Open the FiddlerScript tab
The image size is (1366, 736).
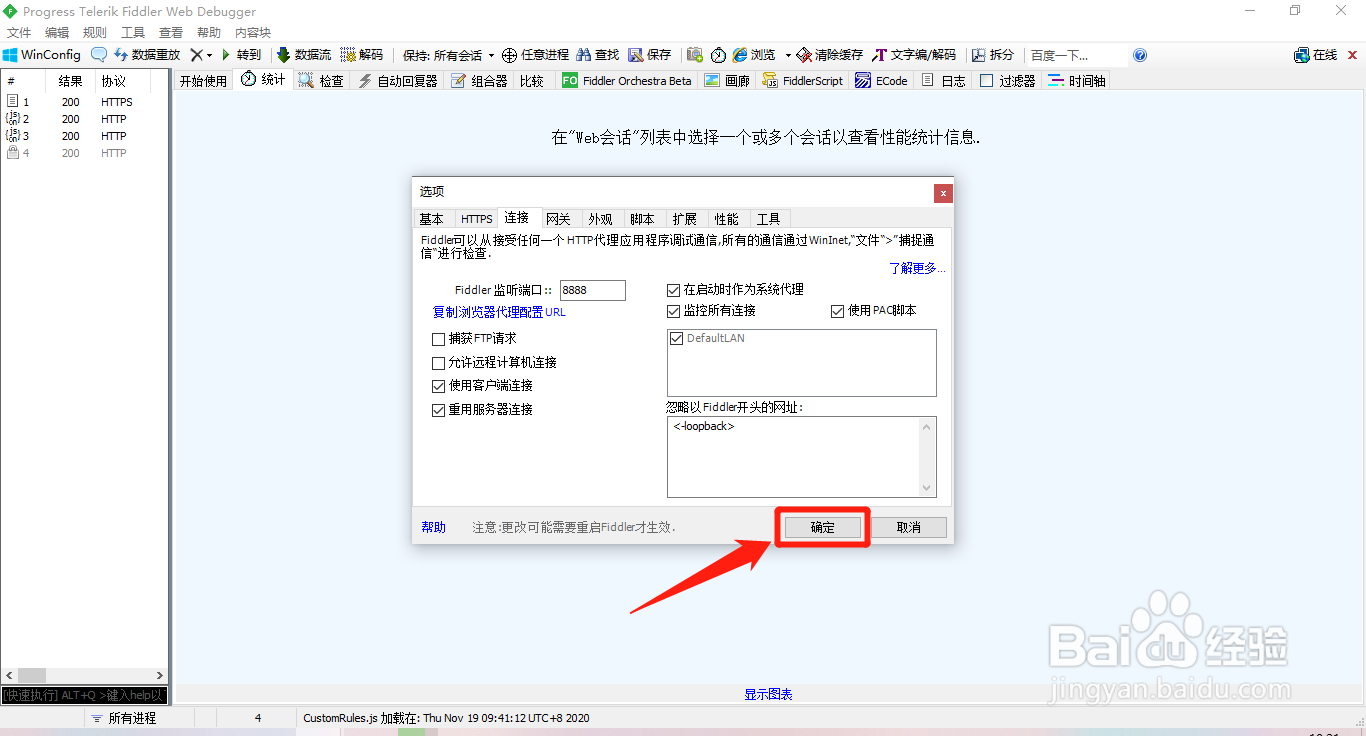[x=803, y=81]
